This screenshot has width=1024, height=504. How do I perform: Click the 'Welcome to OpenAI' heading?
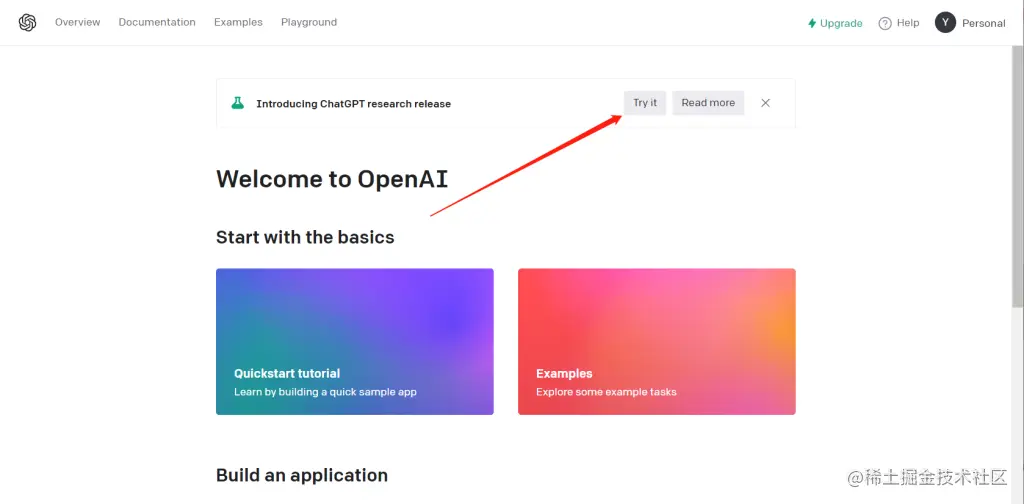point(332,179)
